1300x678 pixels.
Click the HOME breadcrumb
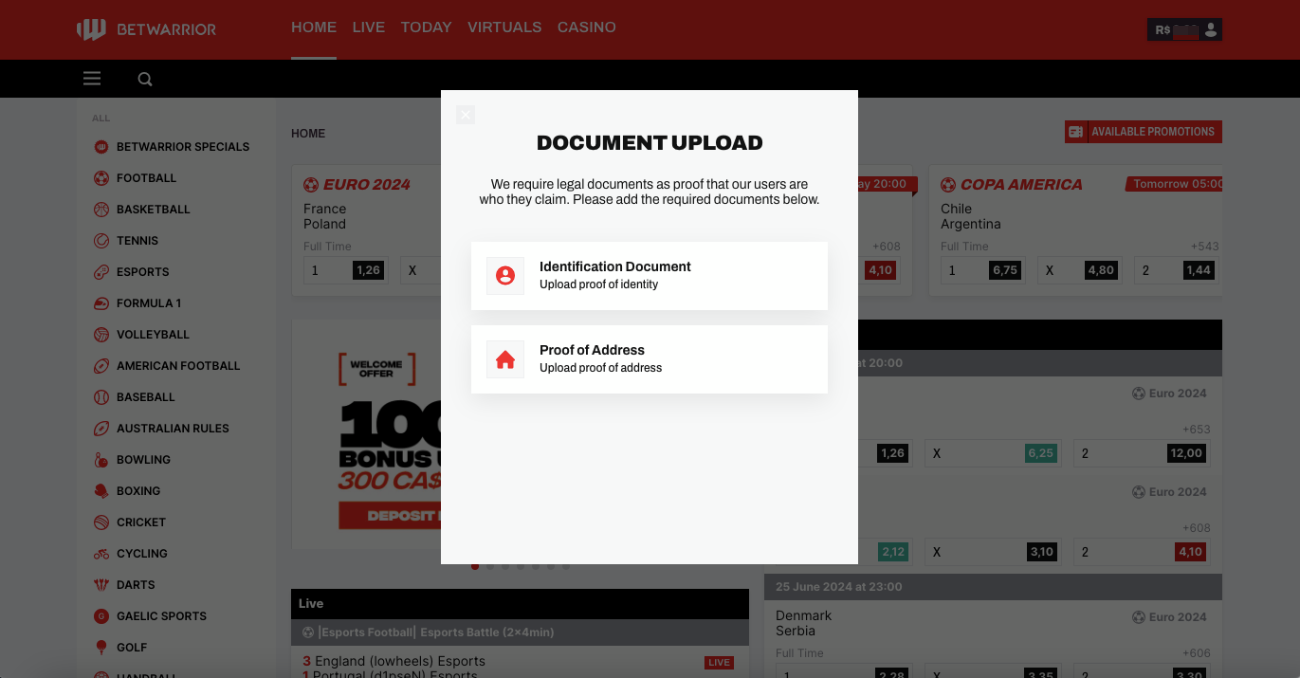[308, 133]
